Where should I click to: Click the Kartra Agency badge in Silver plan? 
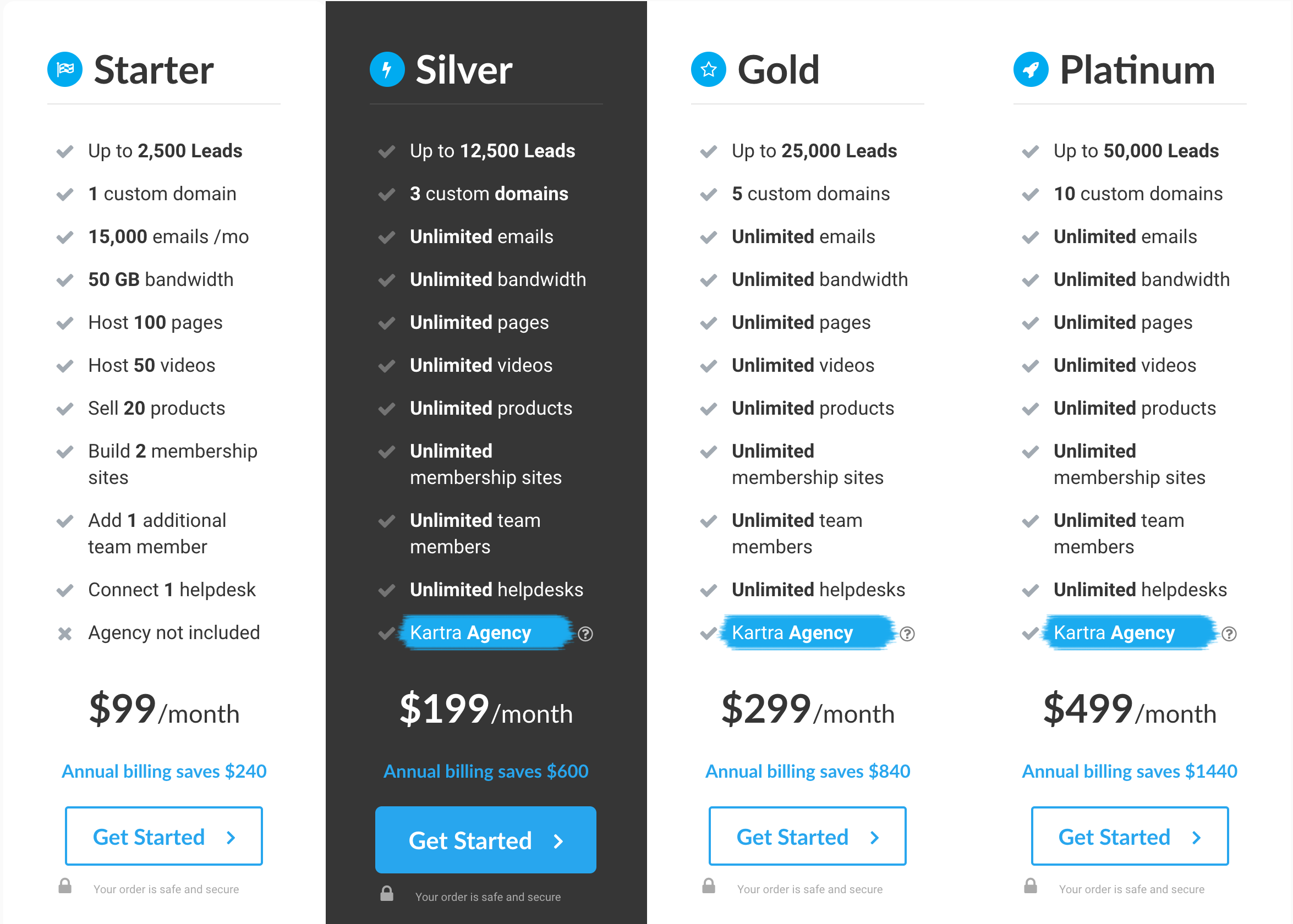coord(485,632)
